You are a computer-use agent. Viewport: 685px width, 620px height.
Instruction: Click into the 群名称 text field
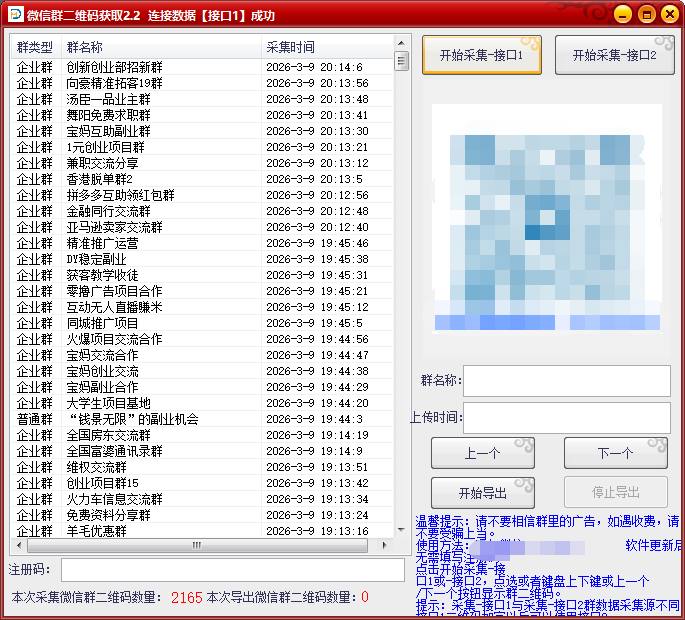click(566, 381)
